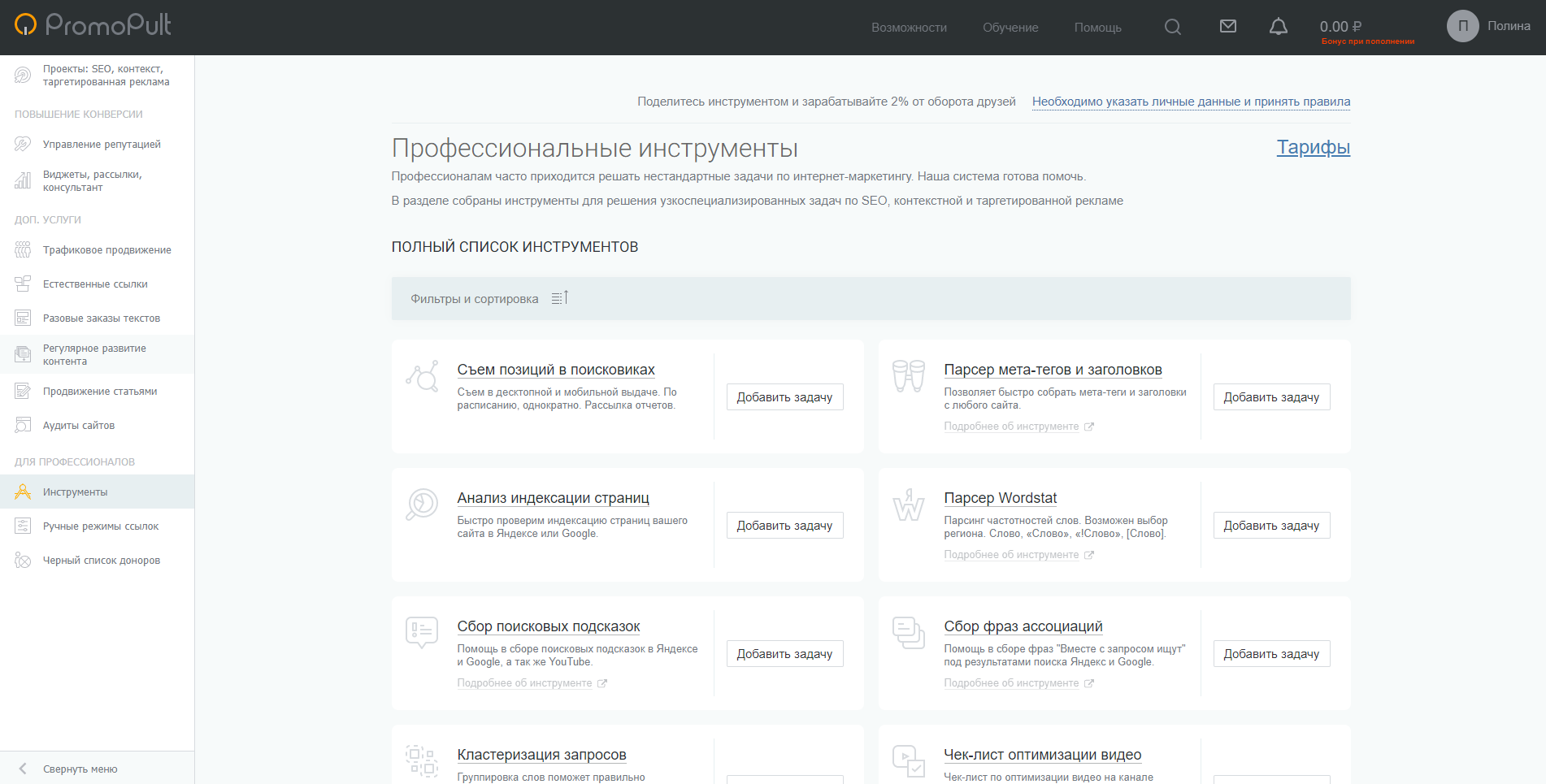Click the association phrases tool icon
Image resolution: width=1546 pixels, height=784 pixels.
909,633
